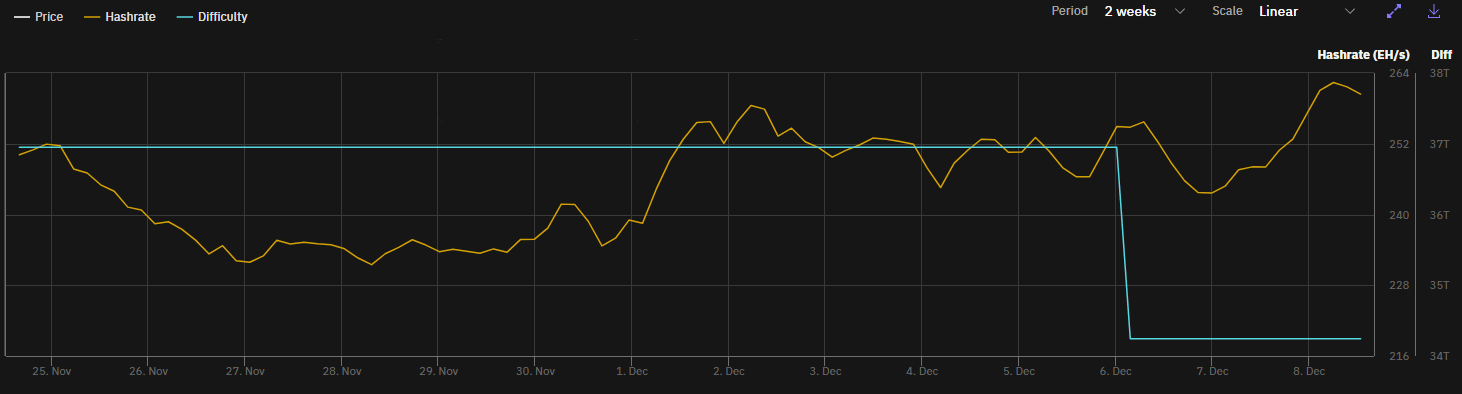Toggle the Price series legend

[39, 17]
